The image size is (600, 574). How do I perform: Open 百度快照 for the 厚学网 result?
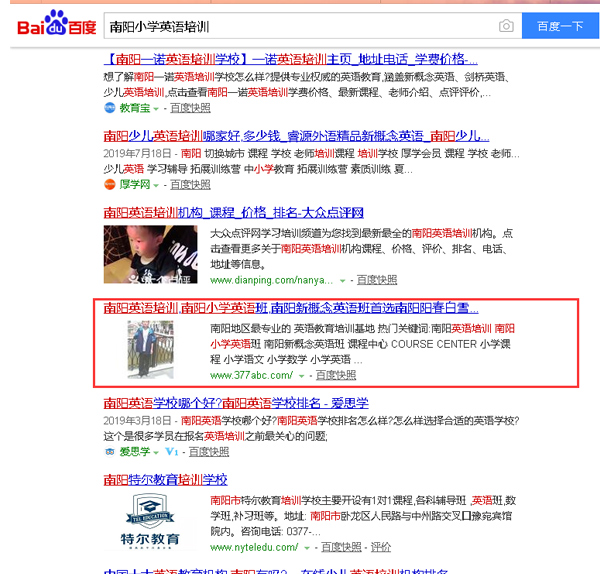pos(190,184)
